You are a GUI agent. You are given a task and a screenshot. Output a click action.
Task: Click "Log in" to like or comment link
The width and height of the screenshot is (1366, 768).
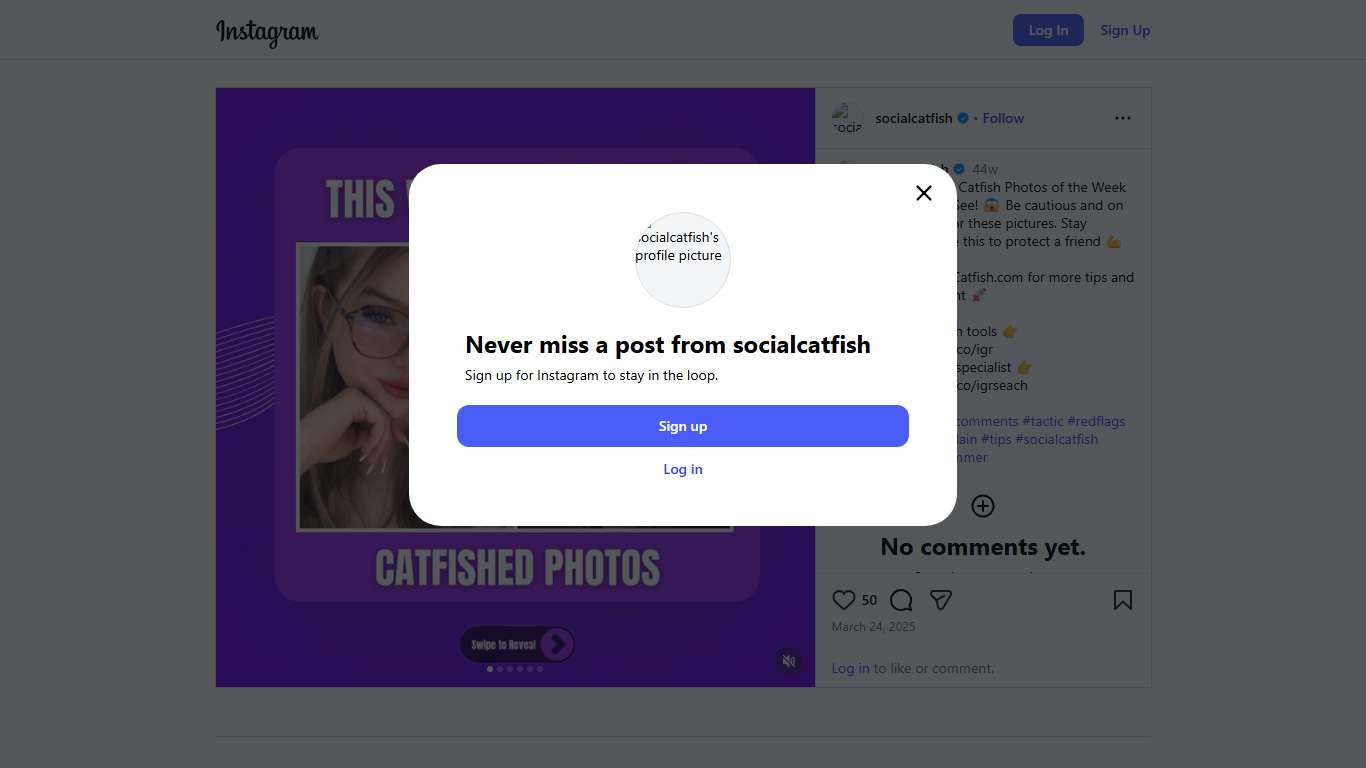click(x=850, y=668)
